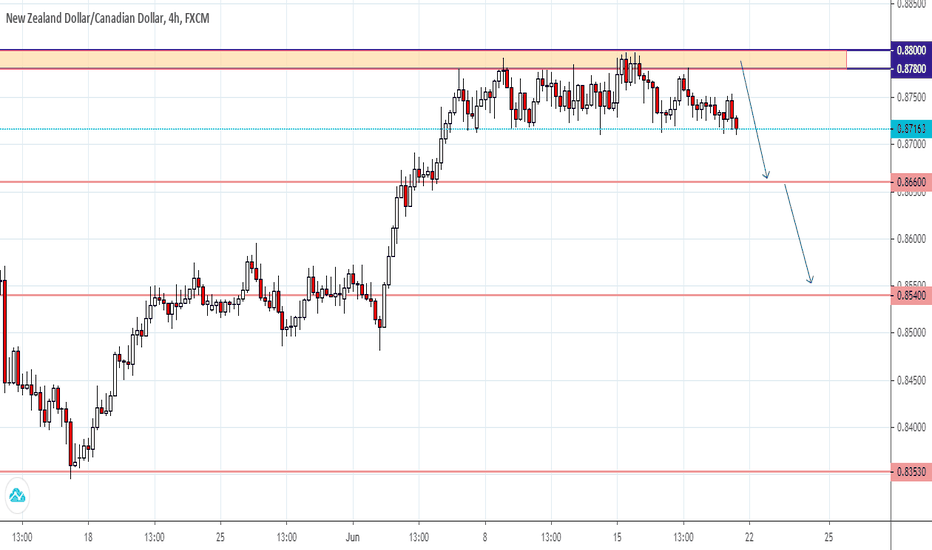
Task: Click the 0.87500 axis price
Action: [x=911, y=97]
